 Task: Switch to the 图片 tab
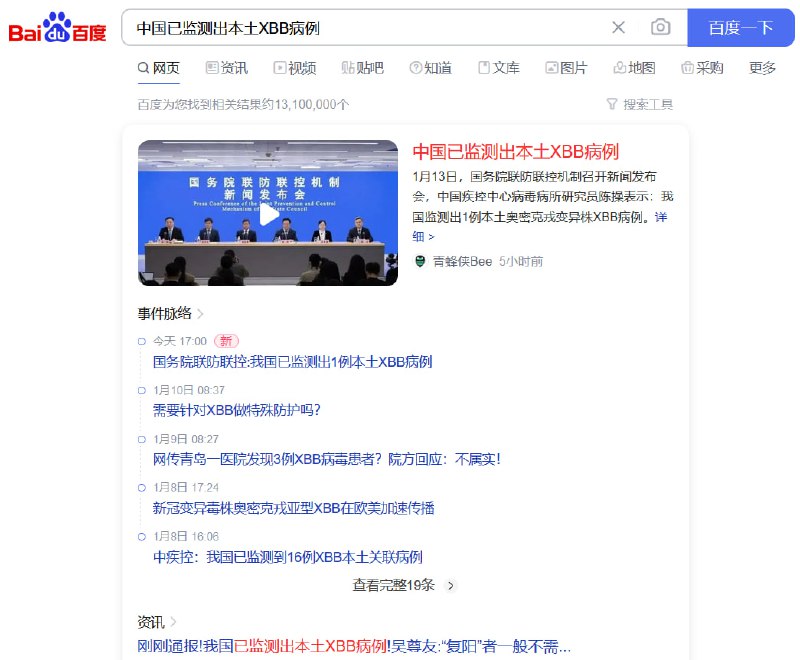tap(566, 68)
